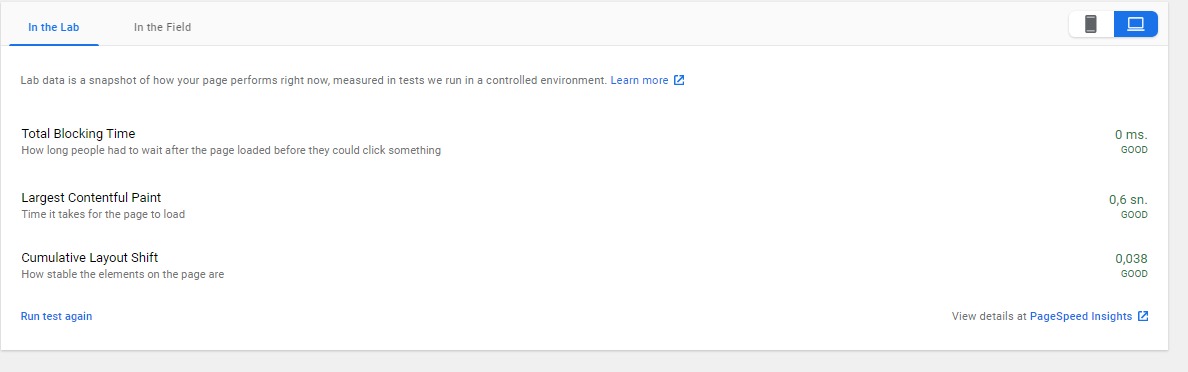Click the Total Blocking Time heading

(78, 134)
